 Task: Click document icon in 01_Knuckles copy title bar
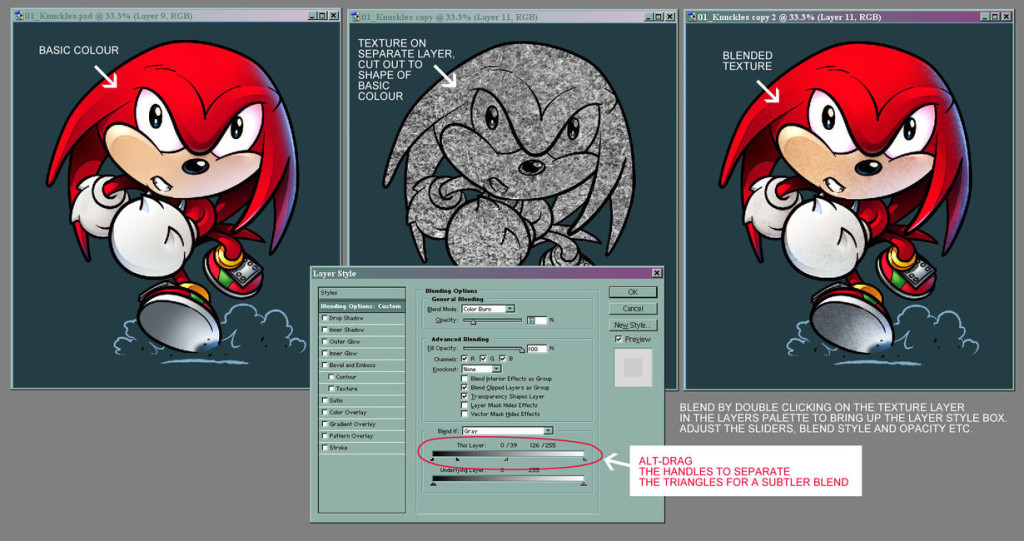[356, 16]
